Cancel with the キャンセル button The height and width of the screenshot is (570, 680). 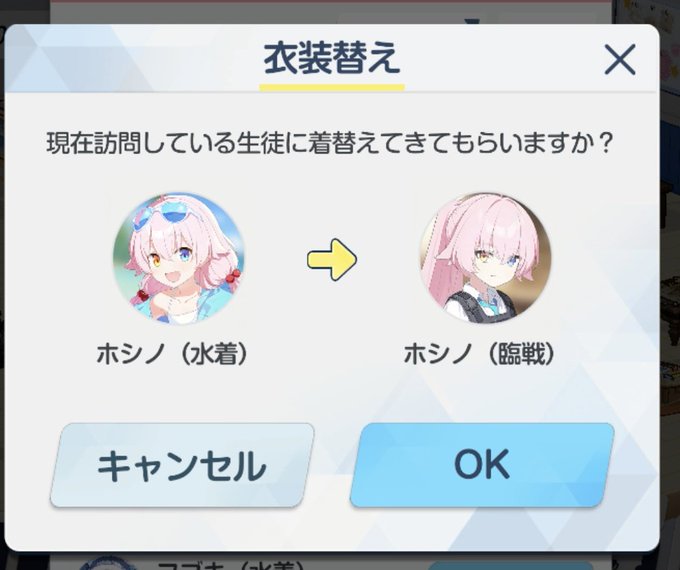point(182,465)
